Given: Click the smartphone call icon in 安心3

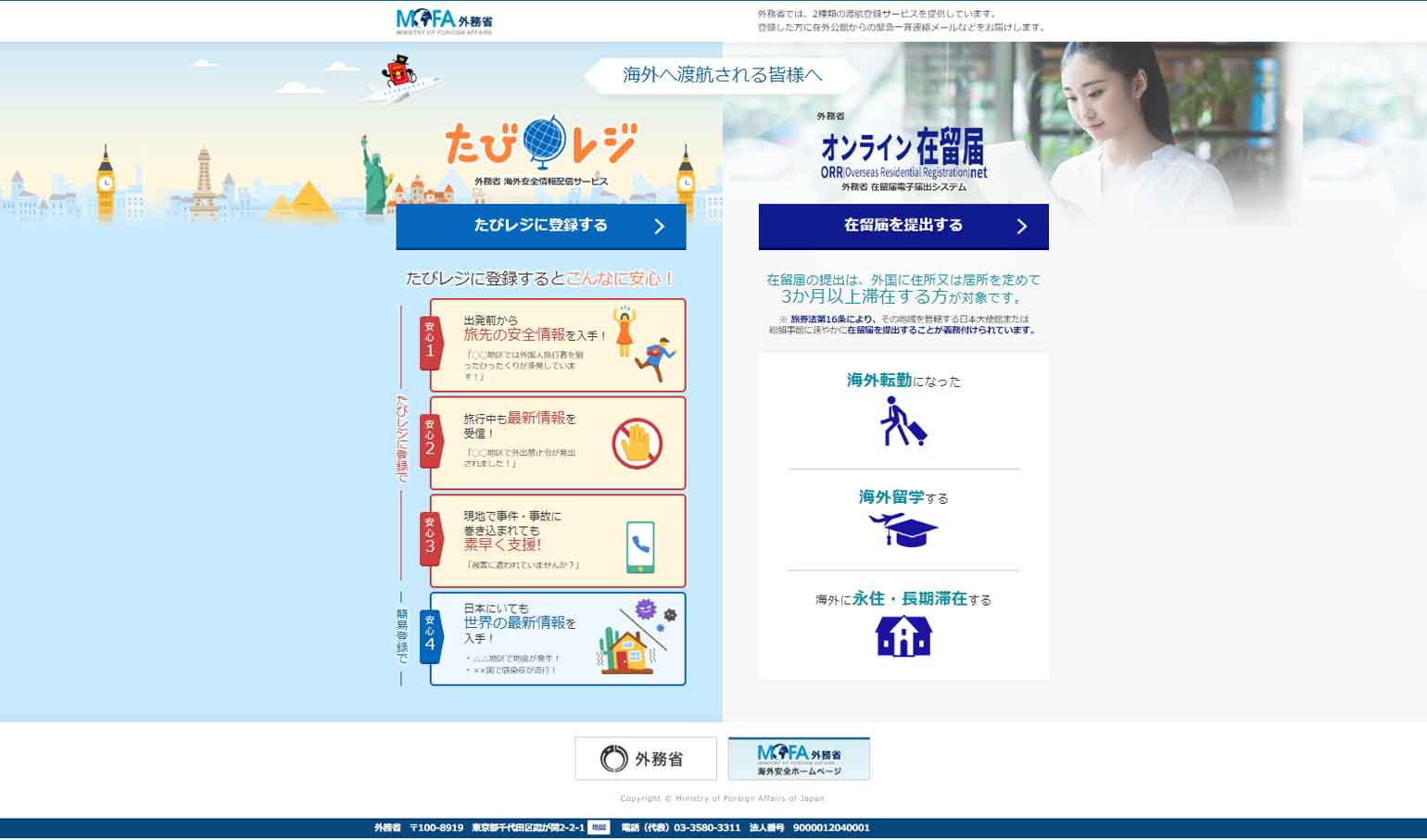Looking at the screenshot, I should point(640,545).
